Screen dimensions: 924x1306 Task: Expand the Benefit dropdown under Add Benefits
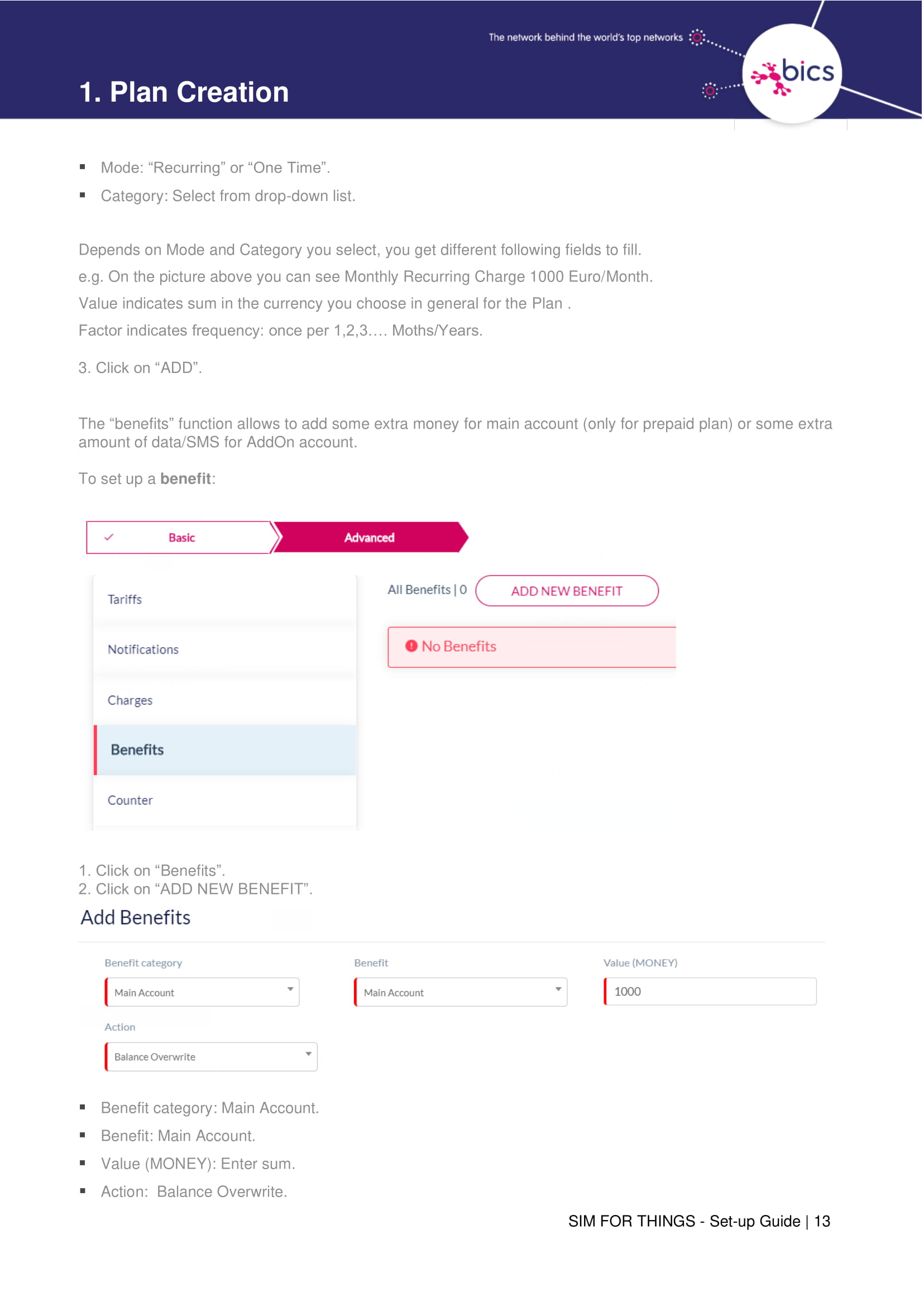pos(460,992)
